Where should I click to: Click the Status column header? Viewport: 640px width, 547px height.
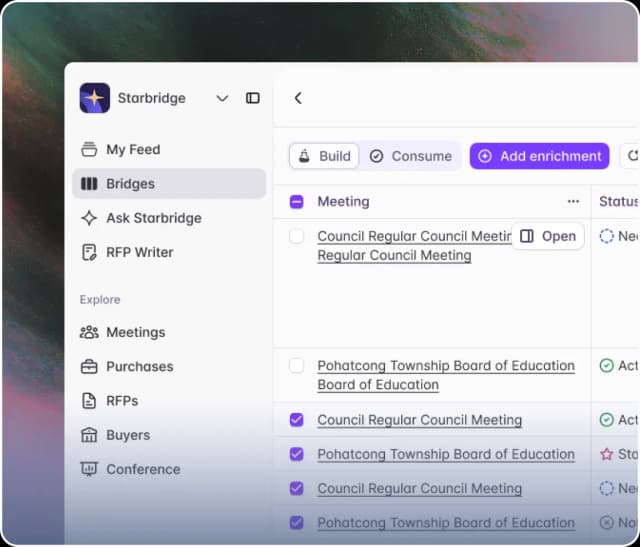(x=619, y=202)
